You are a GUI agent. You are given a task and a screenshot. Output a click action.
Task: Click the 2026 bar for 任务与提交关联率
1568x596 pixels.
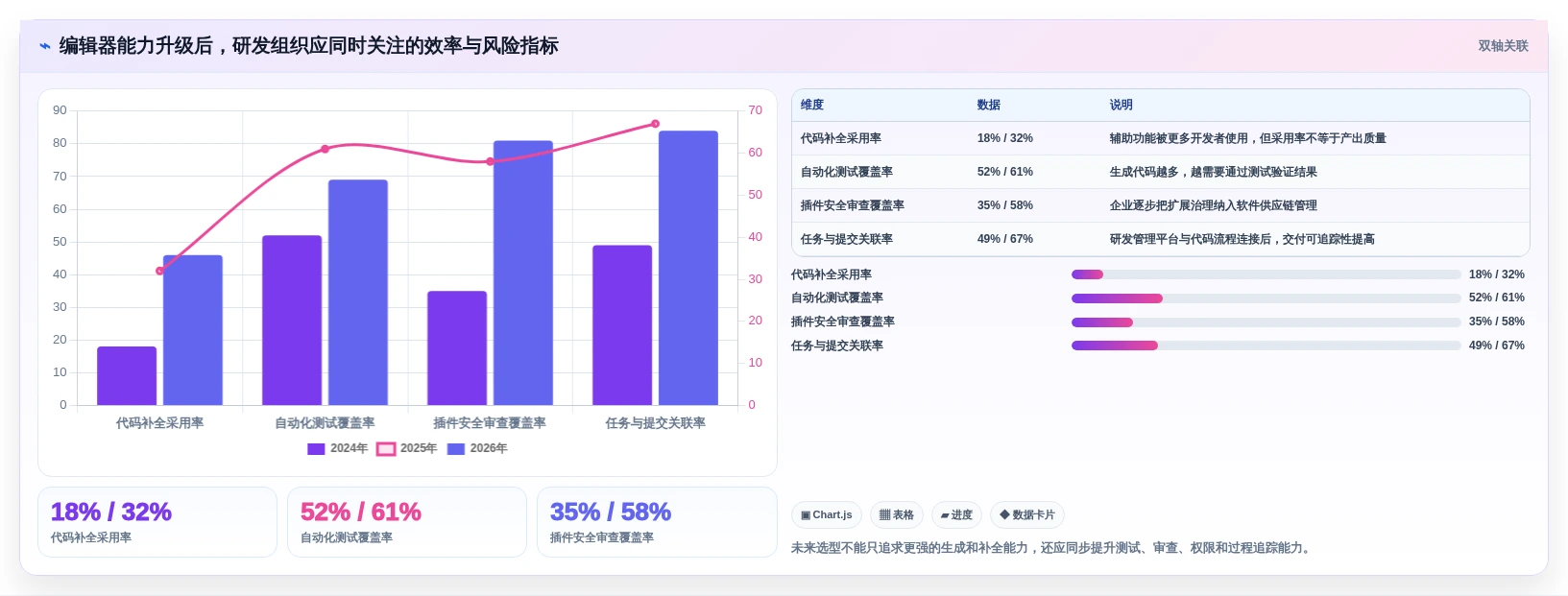pyautogui.click(x=688, y=268)
